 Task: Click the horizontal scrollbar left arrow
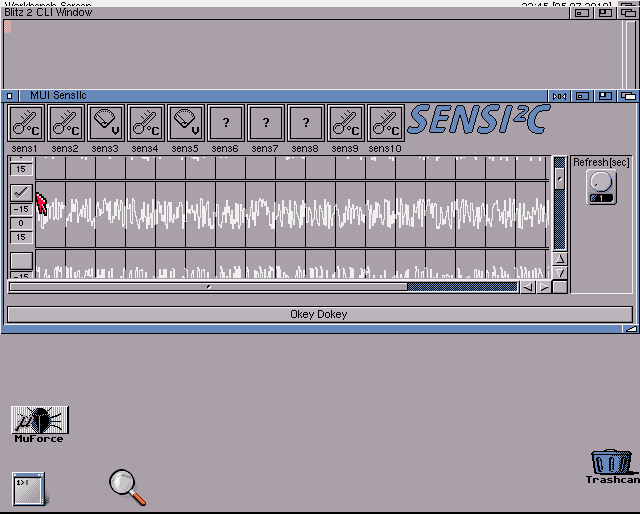527,288
